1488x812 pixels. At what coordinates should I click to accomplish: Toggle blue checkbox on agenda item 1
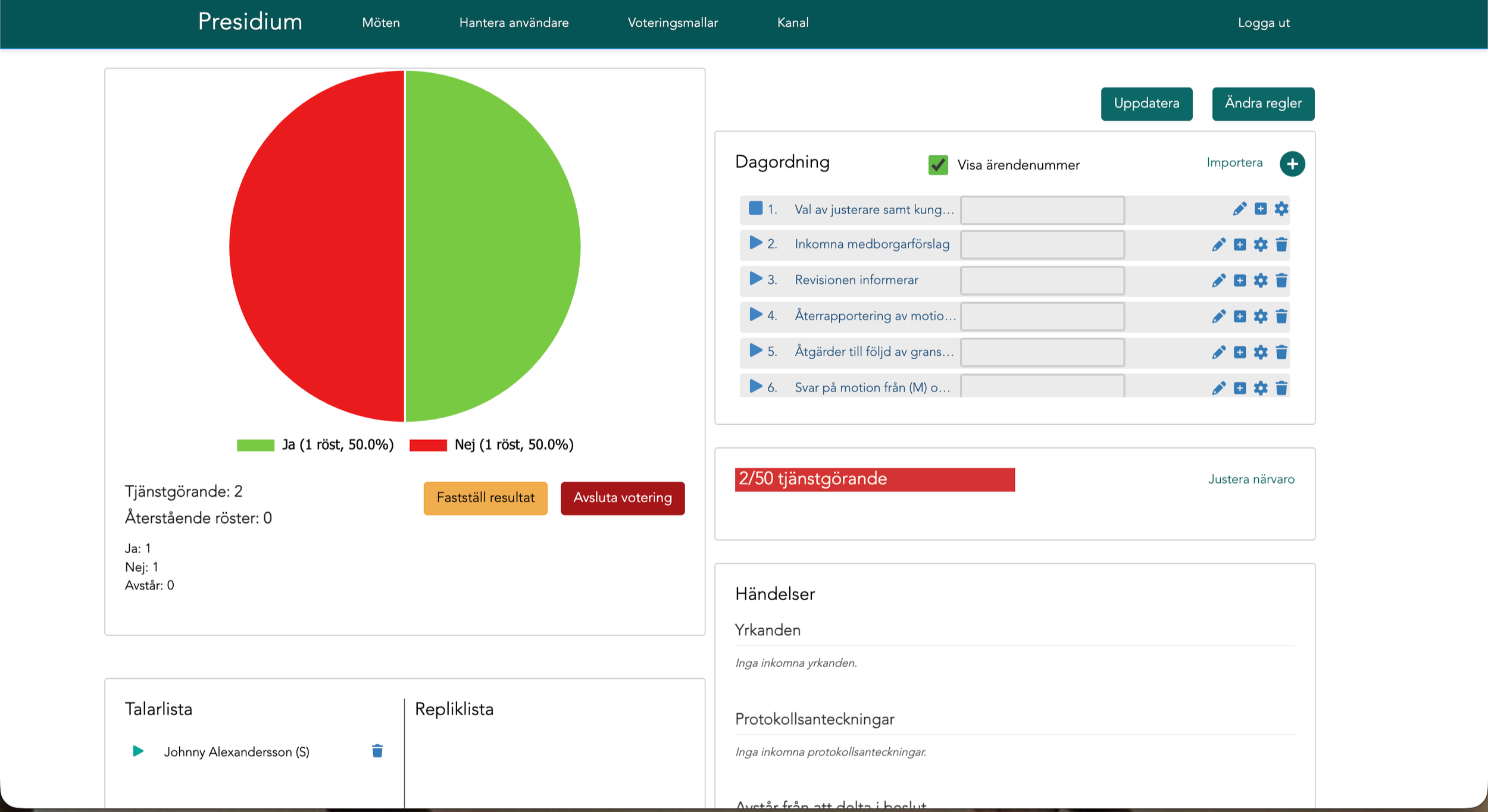point(755,208)
